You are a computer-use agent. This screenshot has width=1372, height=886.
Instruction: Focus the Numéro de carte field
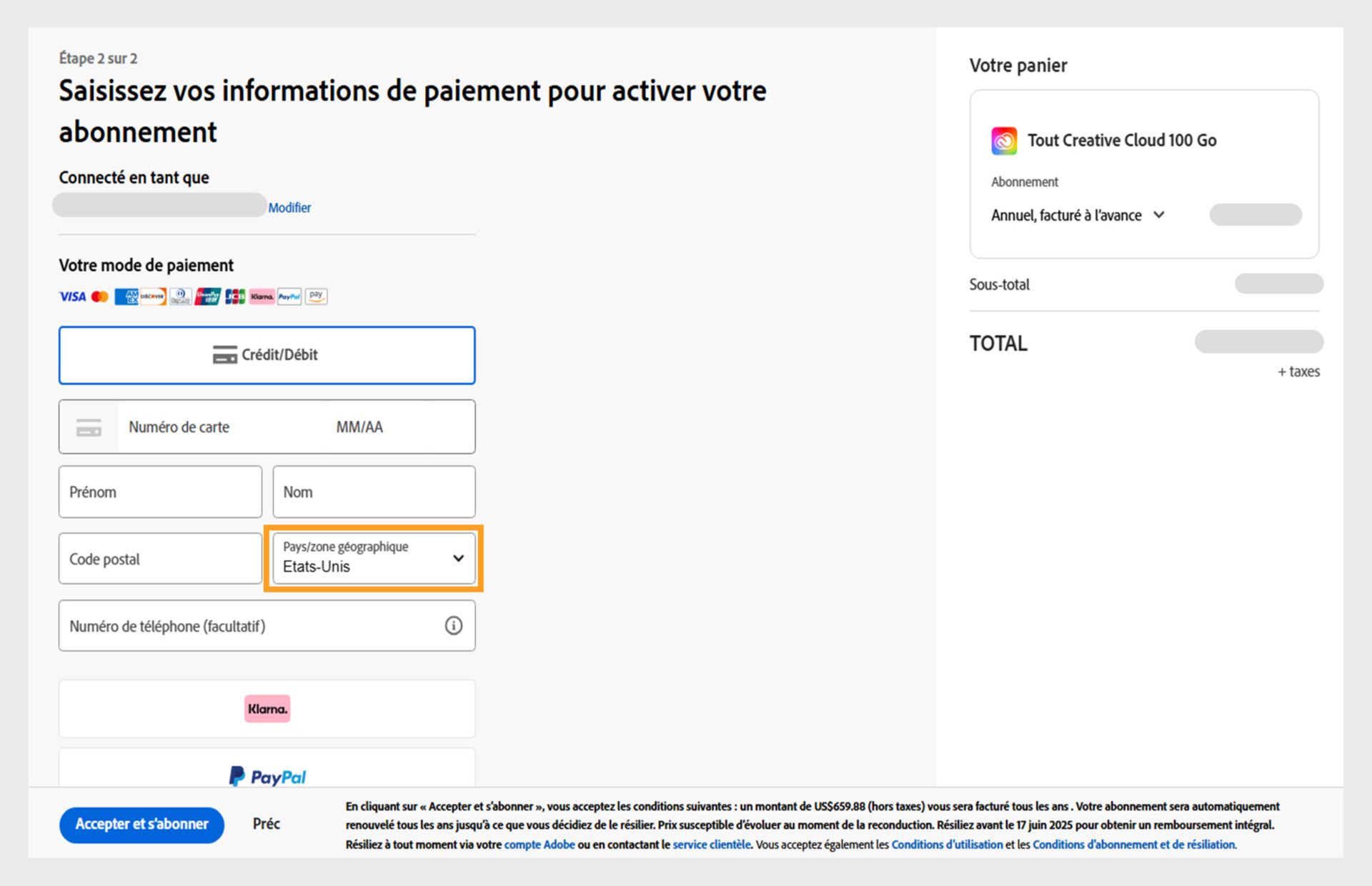point(222,427)
